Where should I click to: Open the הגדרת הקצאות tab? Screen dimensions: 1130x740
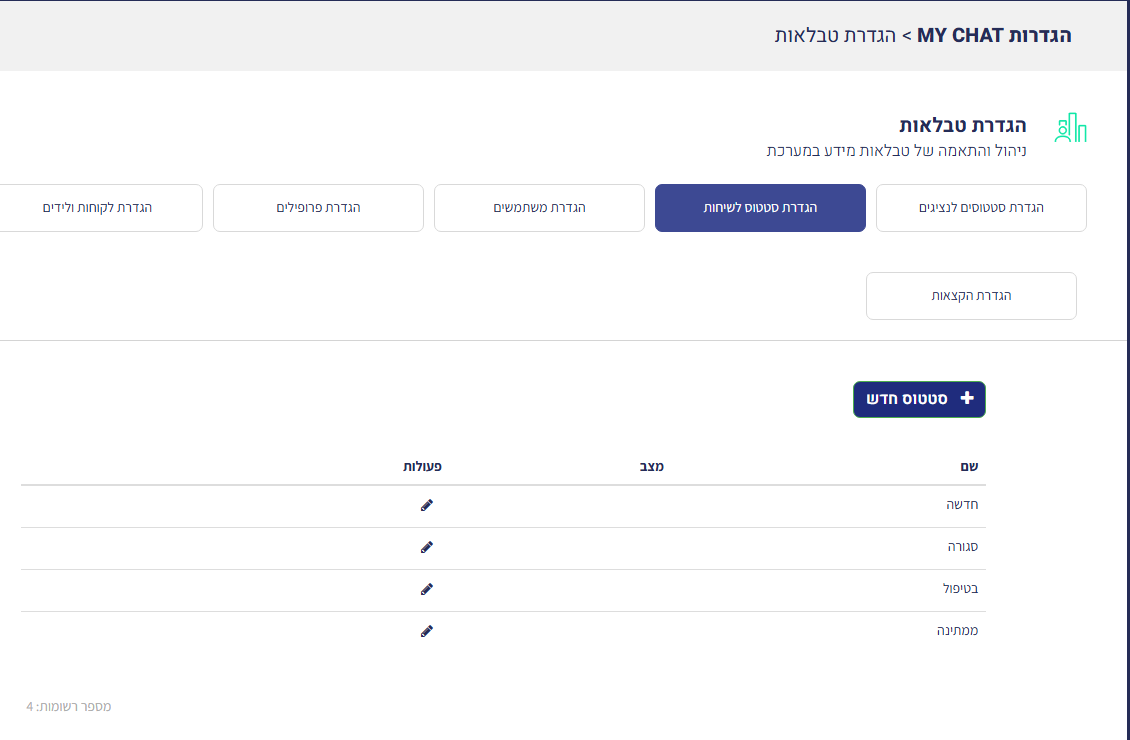point(971,296)
